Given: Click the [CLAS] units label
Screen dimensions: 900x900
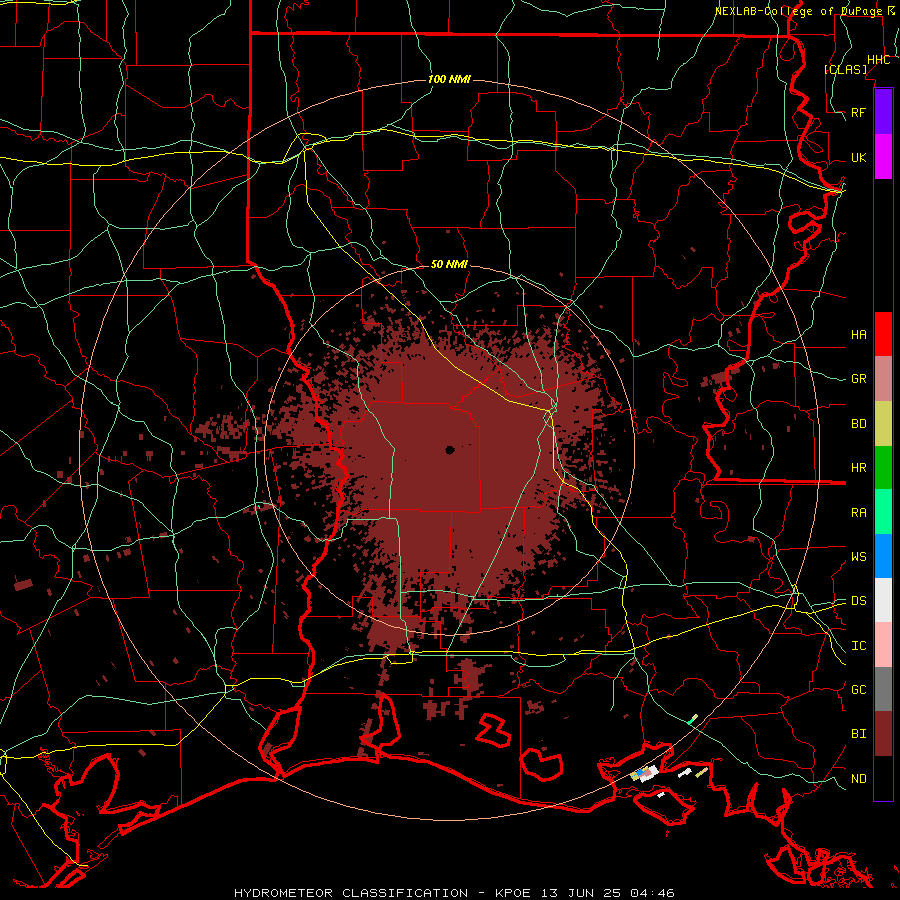Looking at the screenshot, I should (x=845, y=69).
